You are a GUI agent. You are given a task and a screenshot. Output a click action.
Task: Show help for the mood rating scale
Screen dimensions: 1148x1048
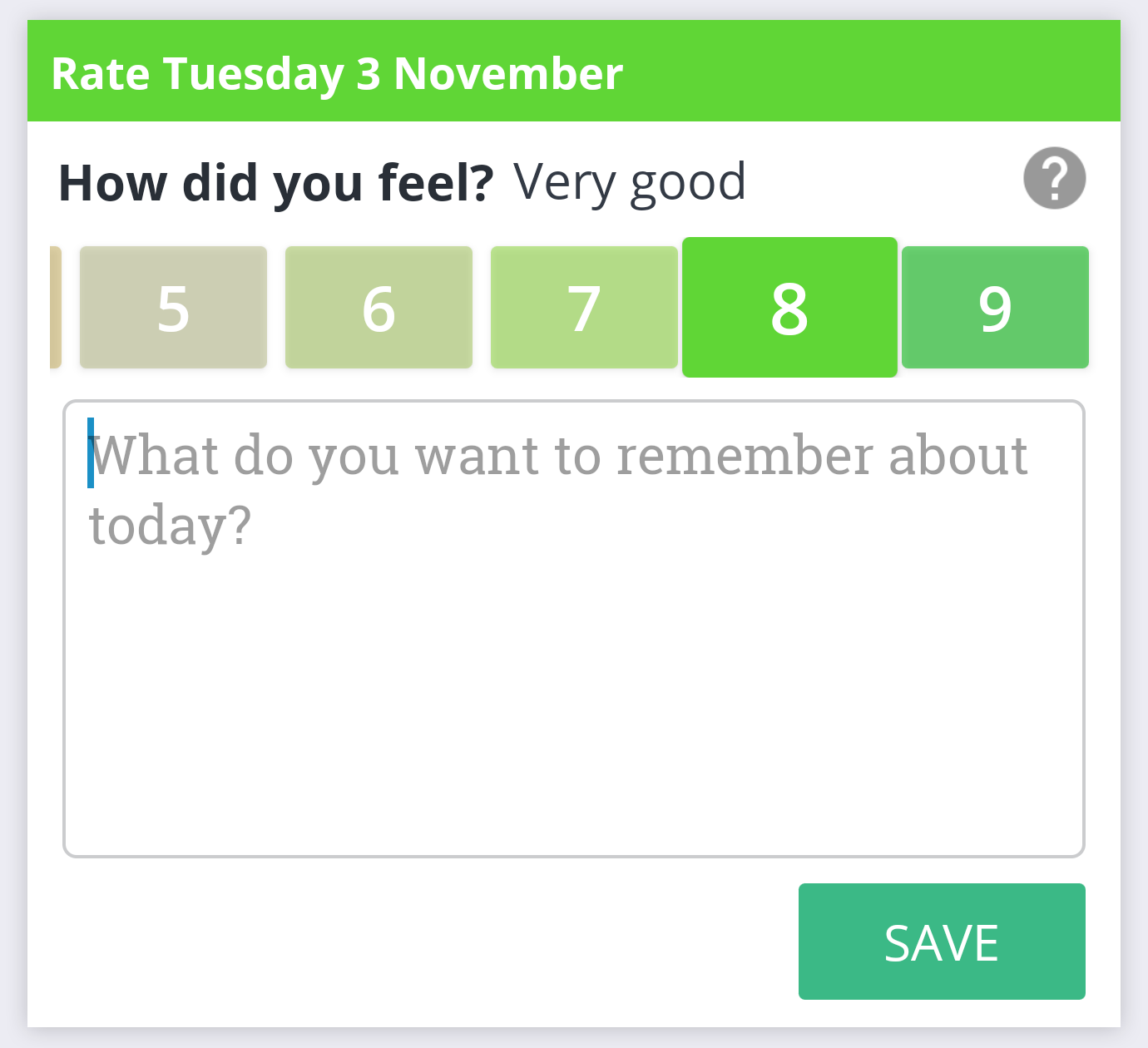(1054, 178)
